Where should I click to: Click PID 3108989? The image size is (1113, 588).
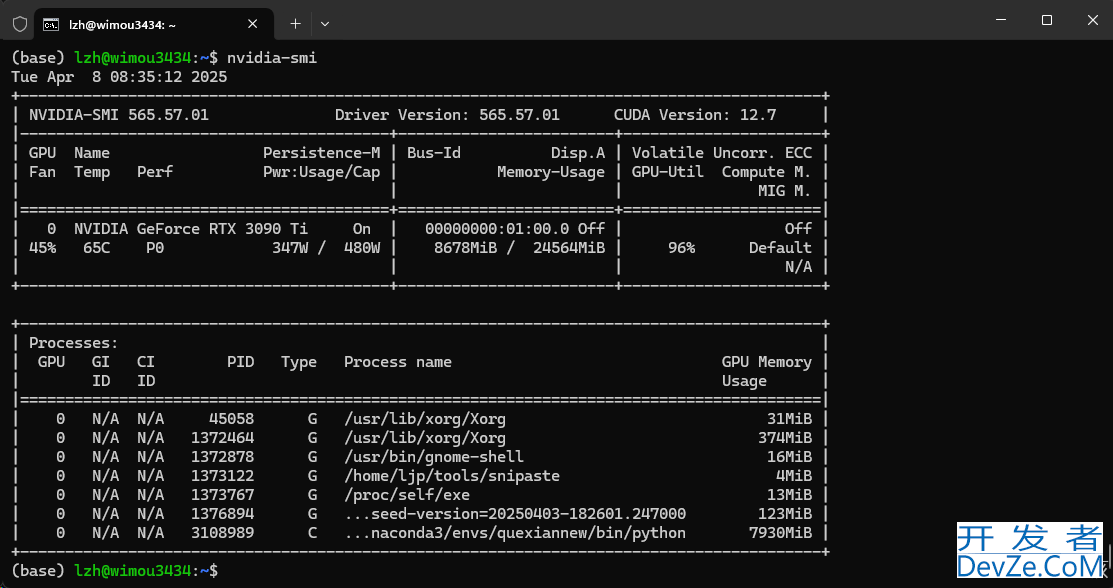[x=223, y=533]
